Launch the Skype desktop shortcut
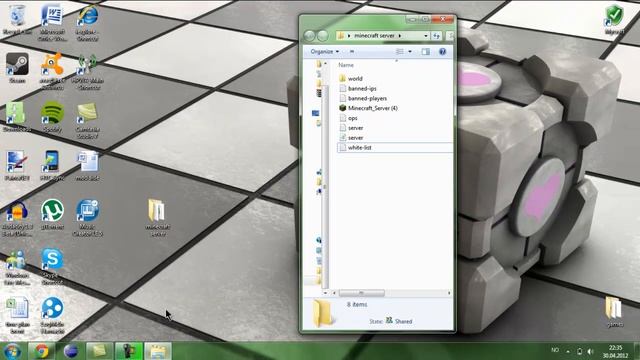Viewport: 640px width, 360px height. point(52,266)
